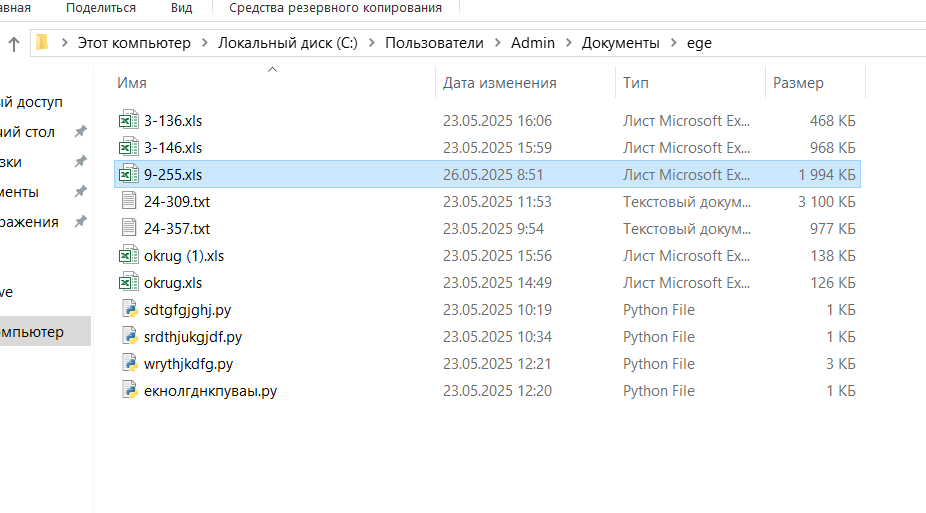Sort files by the 'Дата изменения' column header
The height and width of the screenshot is (513, 926).
pyautogui.click(x=500, y=83)
